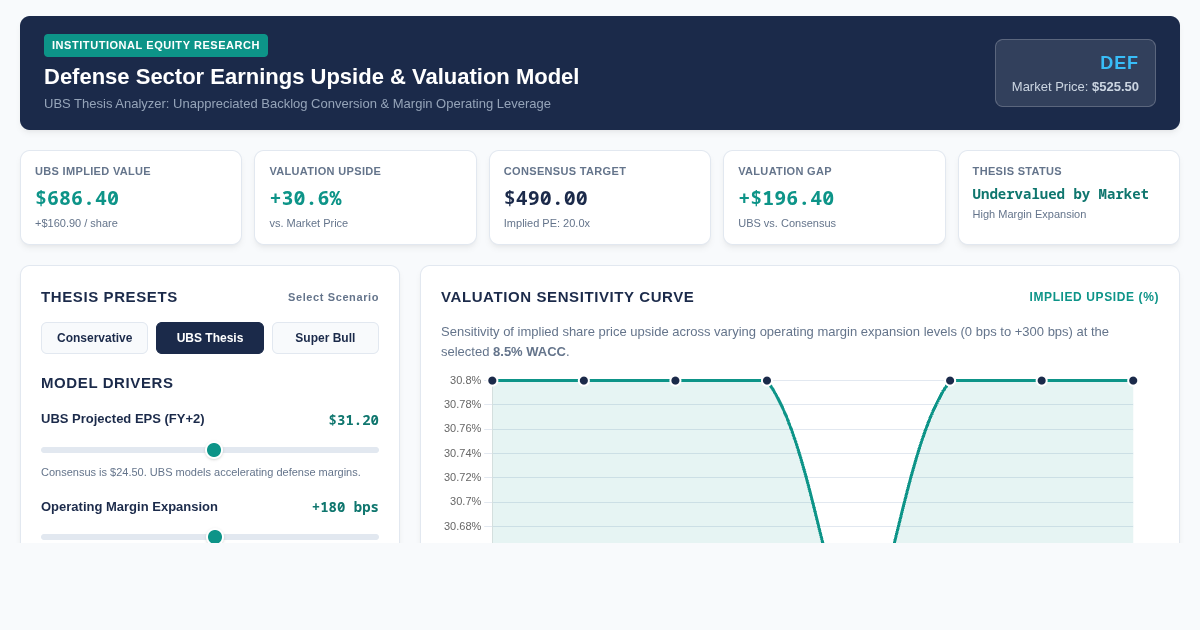The width and height of the screenshot is (1200, 630).
Task: Click the Institutional Equity Research tag
Action: coord(156,45)
